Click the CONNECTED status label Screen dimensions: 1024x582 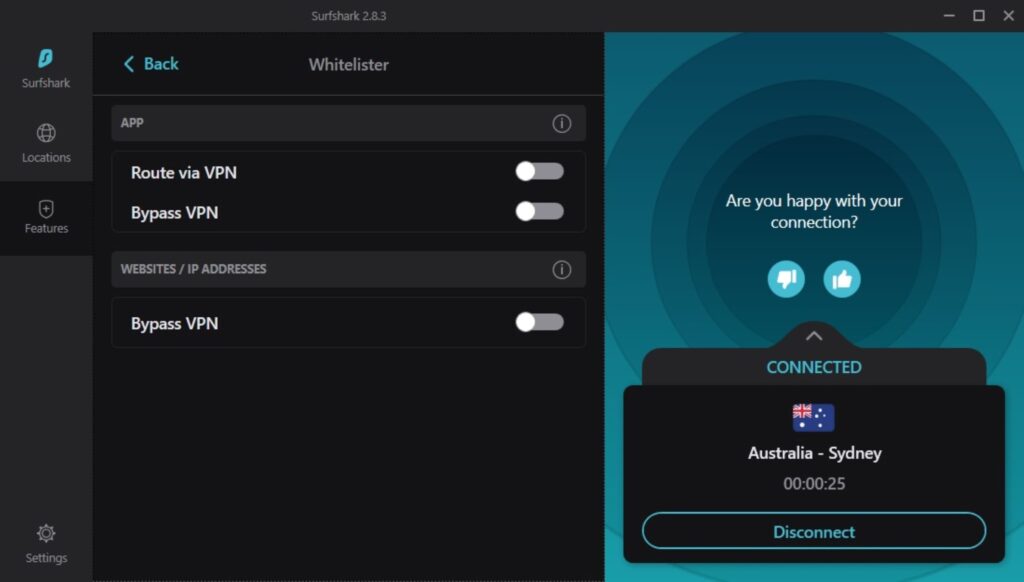813,367
